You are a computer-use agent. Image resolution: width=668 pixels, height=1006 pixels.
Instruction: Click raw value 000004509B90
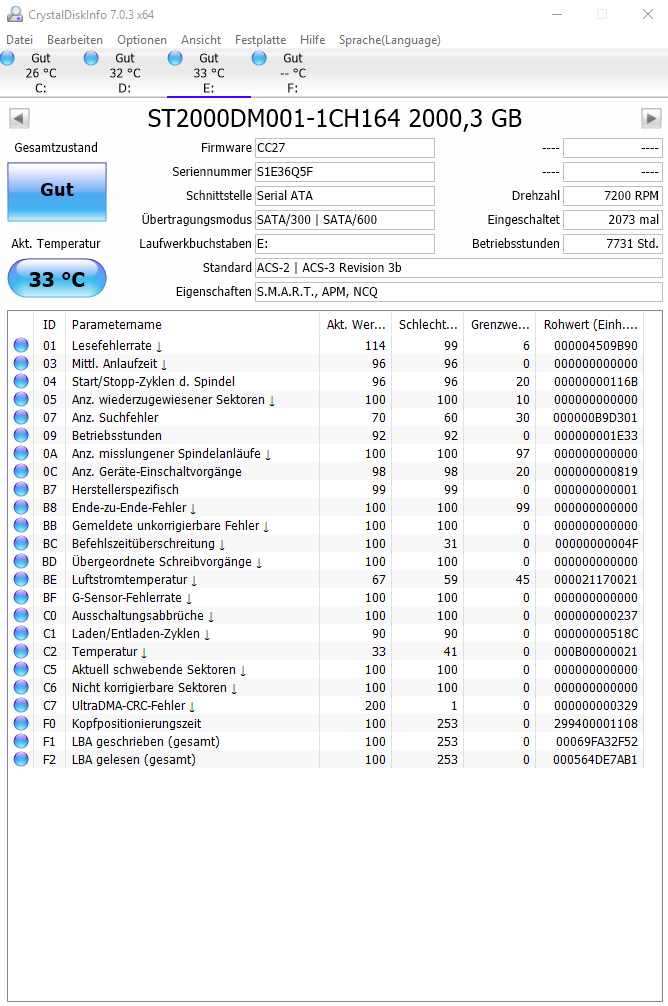[595, 345]
